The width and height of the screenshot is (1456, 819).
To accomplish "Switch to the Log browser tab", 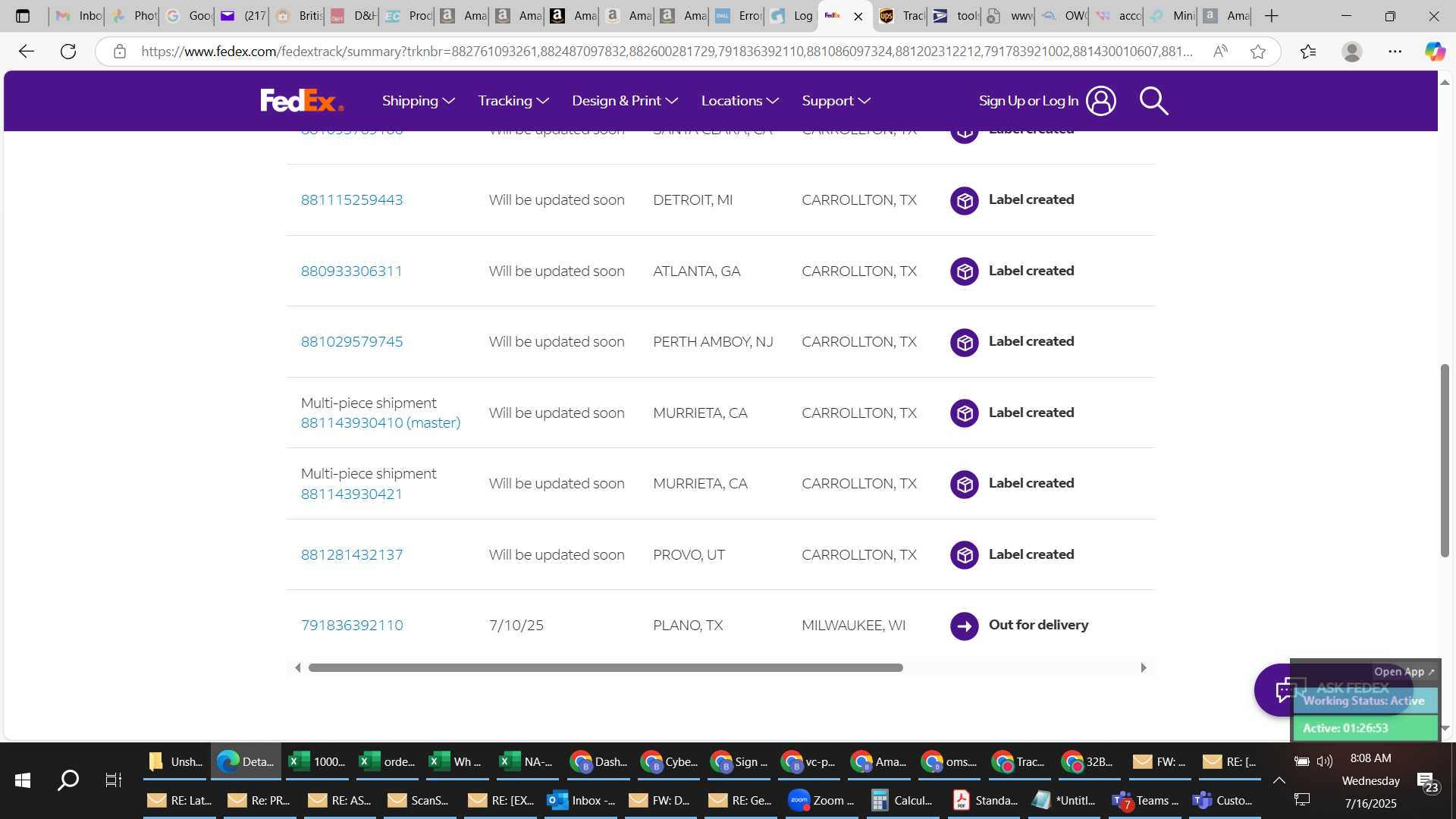I will coord(790,16).
